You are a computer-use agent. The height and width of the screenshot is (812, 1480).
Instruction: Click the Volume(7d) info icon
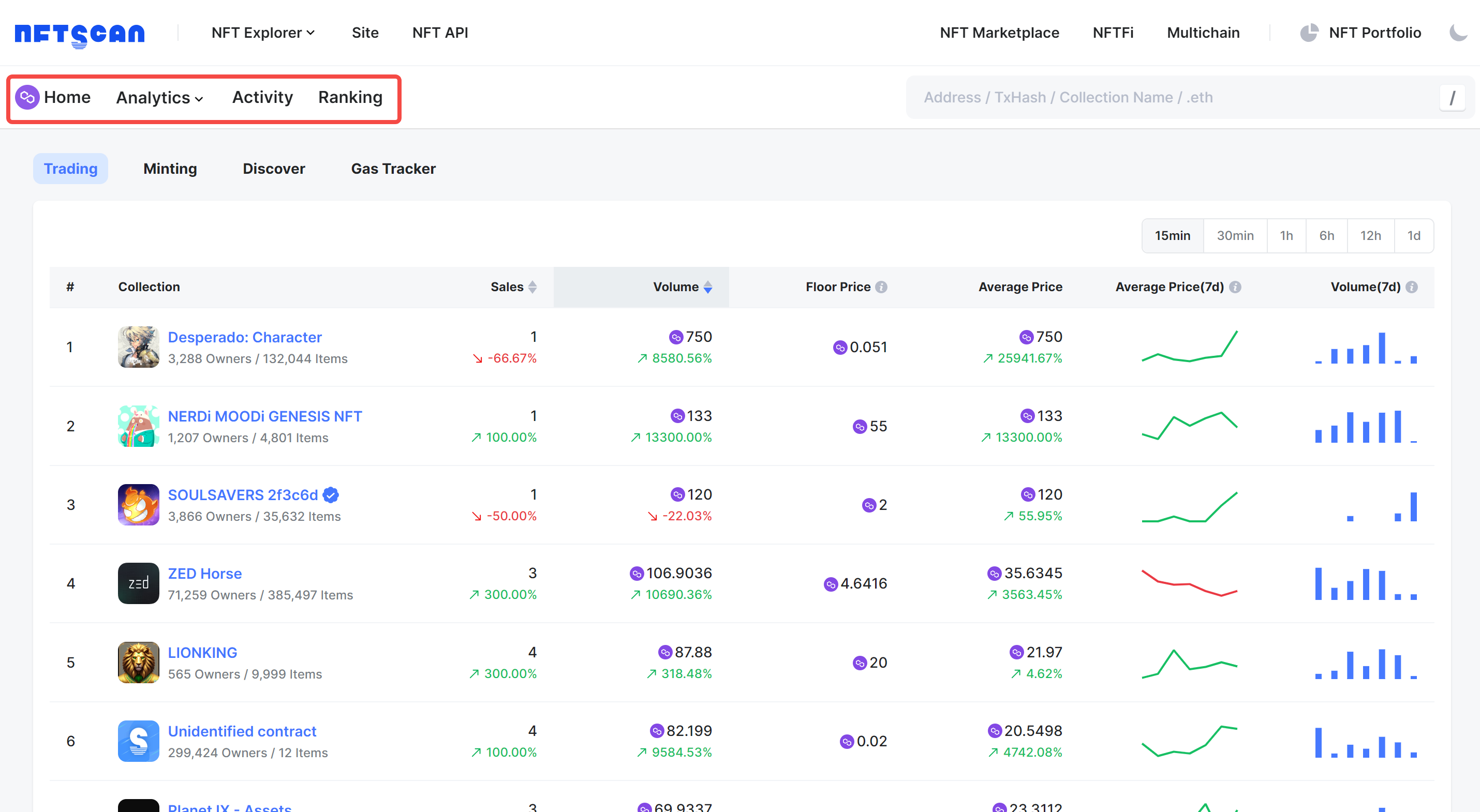click(1413, 287)
